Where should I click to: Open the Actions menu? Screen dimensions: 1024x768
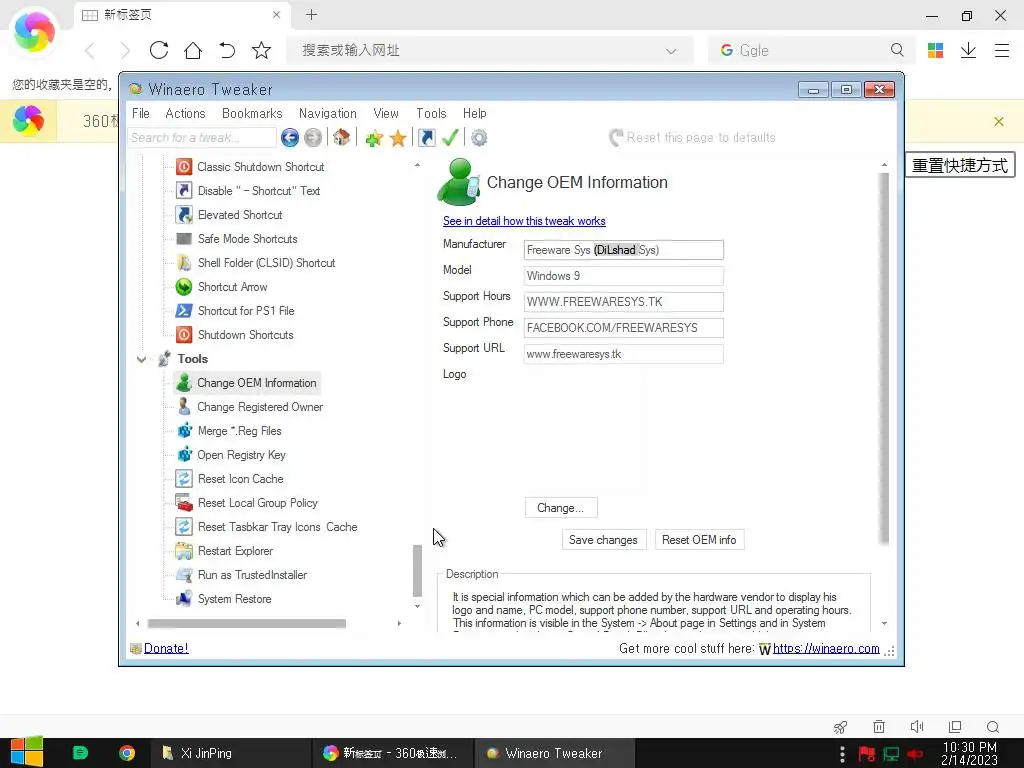click(x=185, y=114)
